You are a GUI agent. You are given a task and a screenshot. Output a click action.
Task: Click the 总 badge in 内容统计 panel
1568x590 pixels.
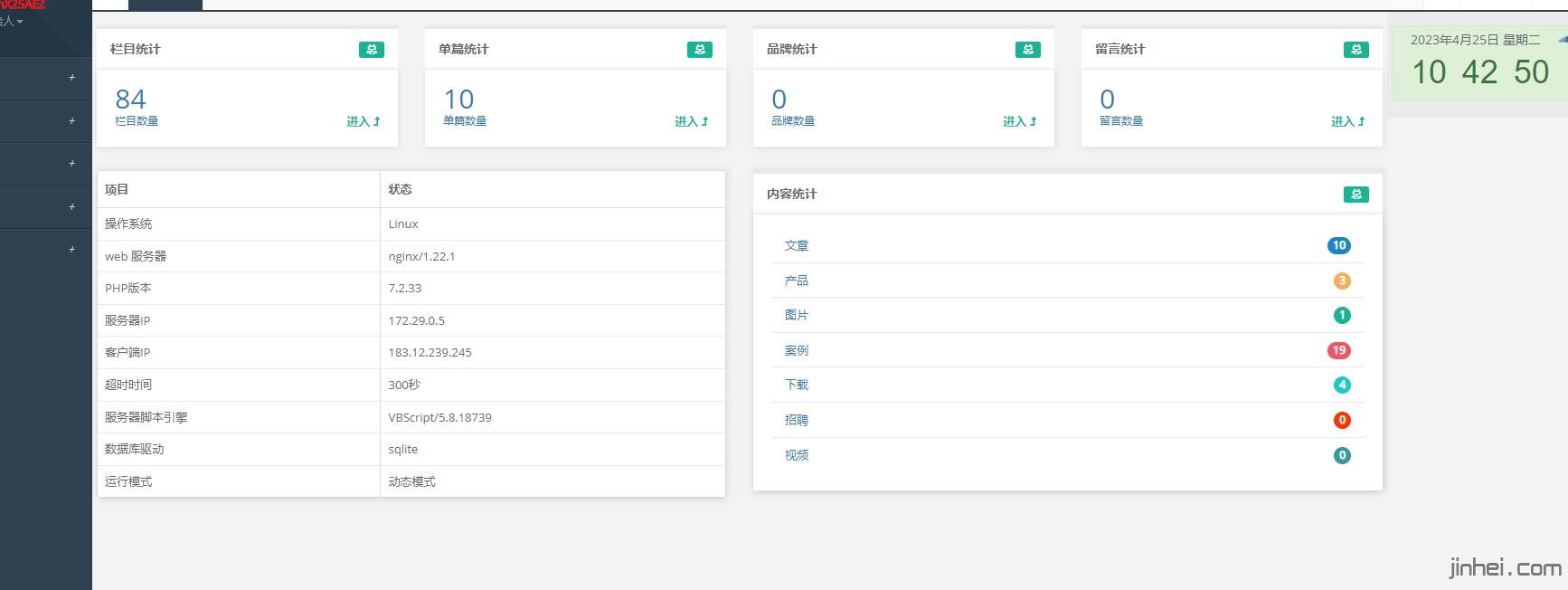tap(1356, 195)
